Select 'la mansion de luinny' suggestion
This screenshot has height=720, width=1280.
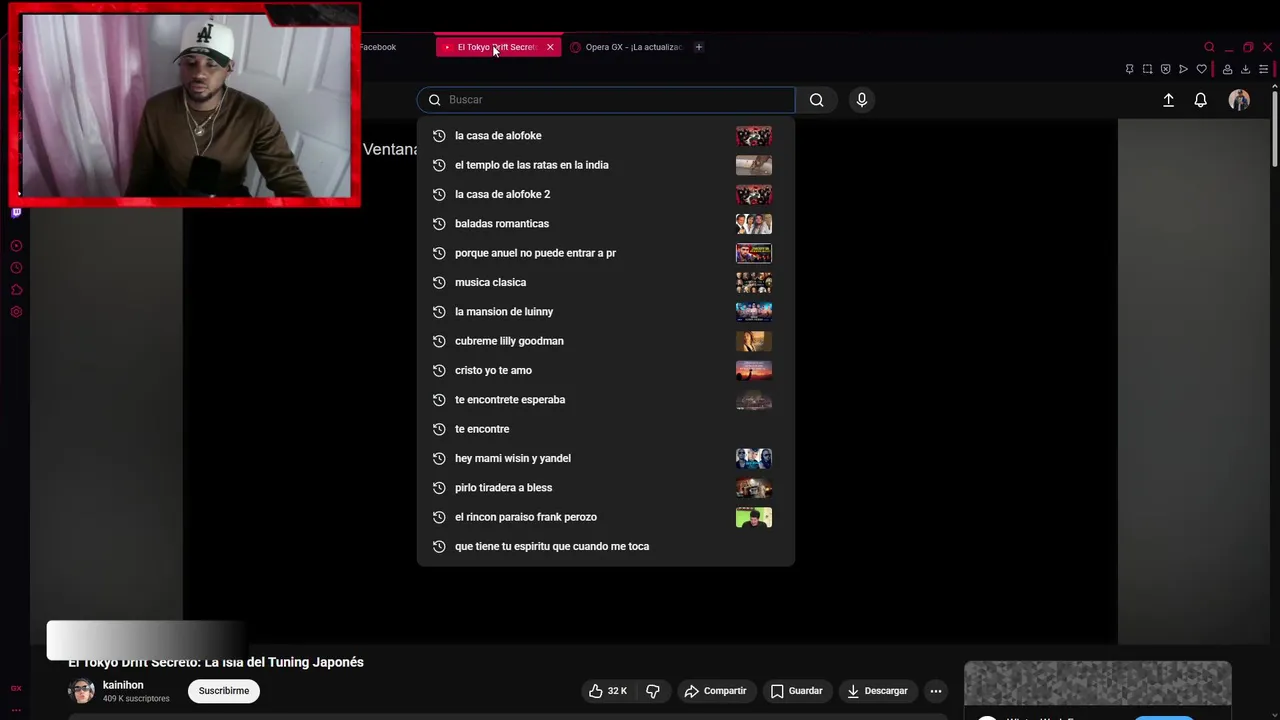pyautogui.click(x=606, y=312)
